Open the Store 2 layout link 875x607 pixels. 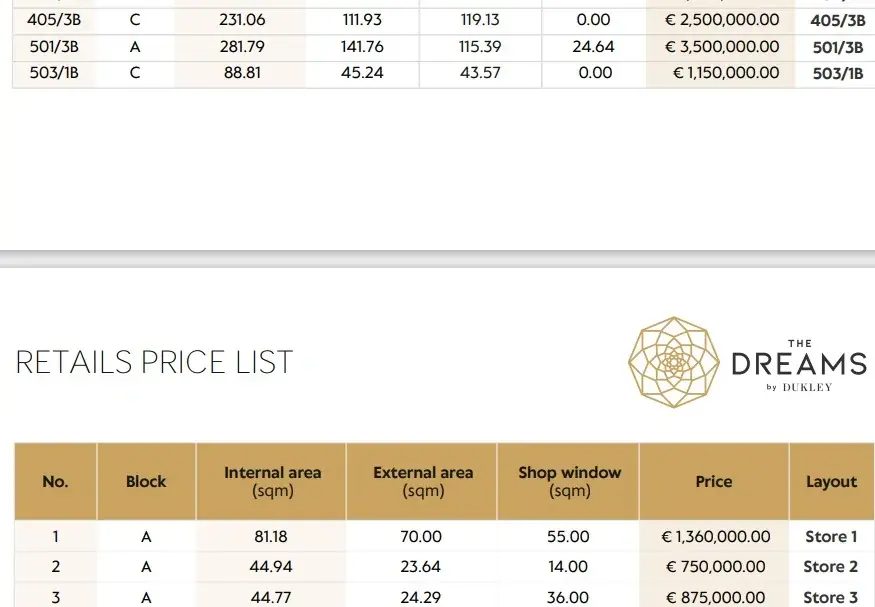coord(831,567)
